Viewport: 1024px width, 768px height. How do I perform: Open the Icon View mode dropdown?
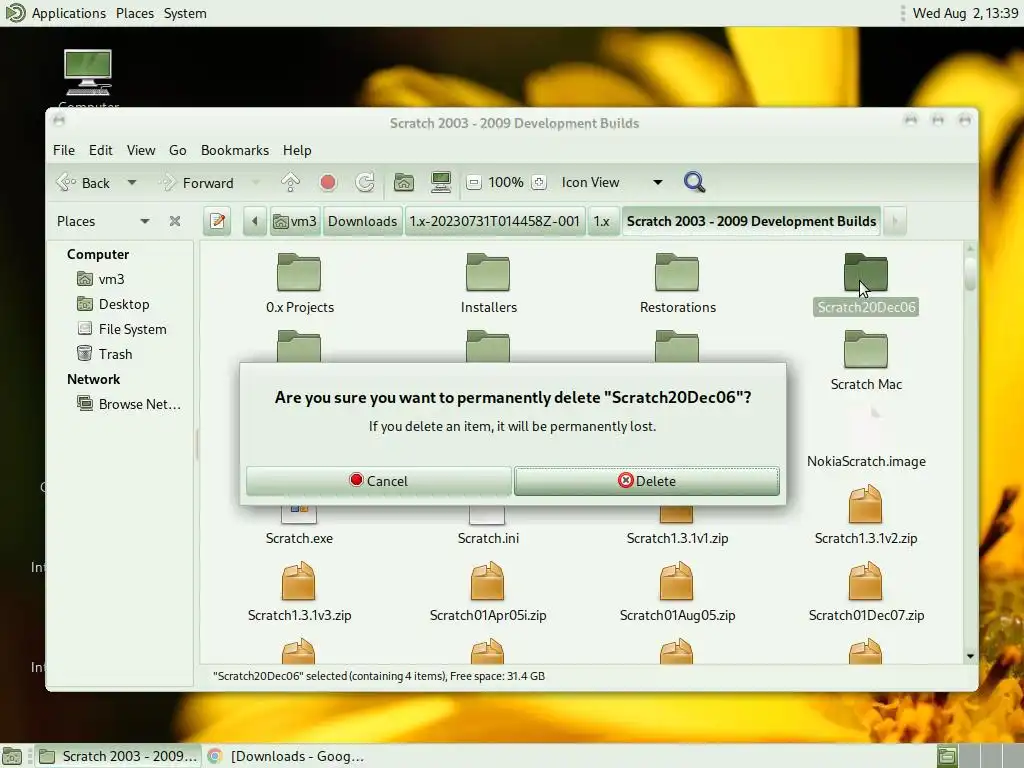tap(612, 182)
